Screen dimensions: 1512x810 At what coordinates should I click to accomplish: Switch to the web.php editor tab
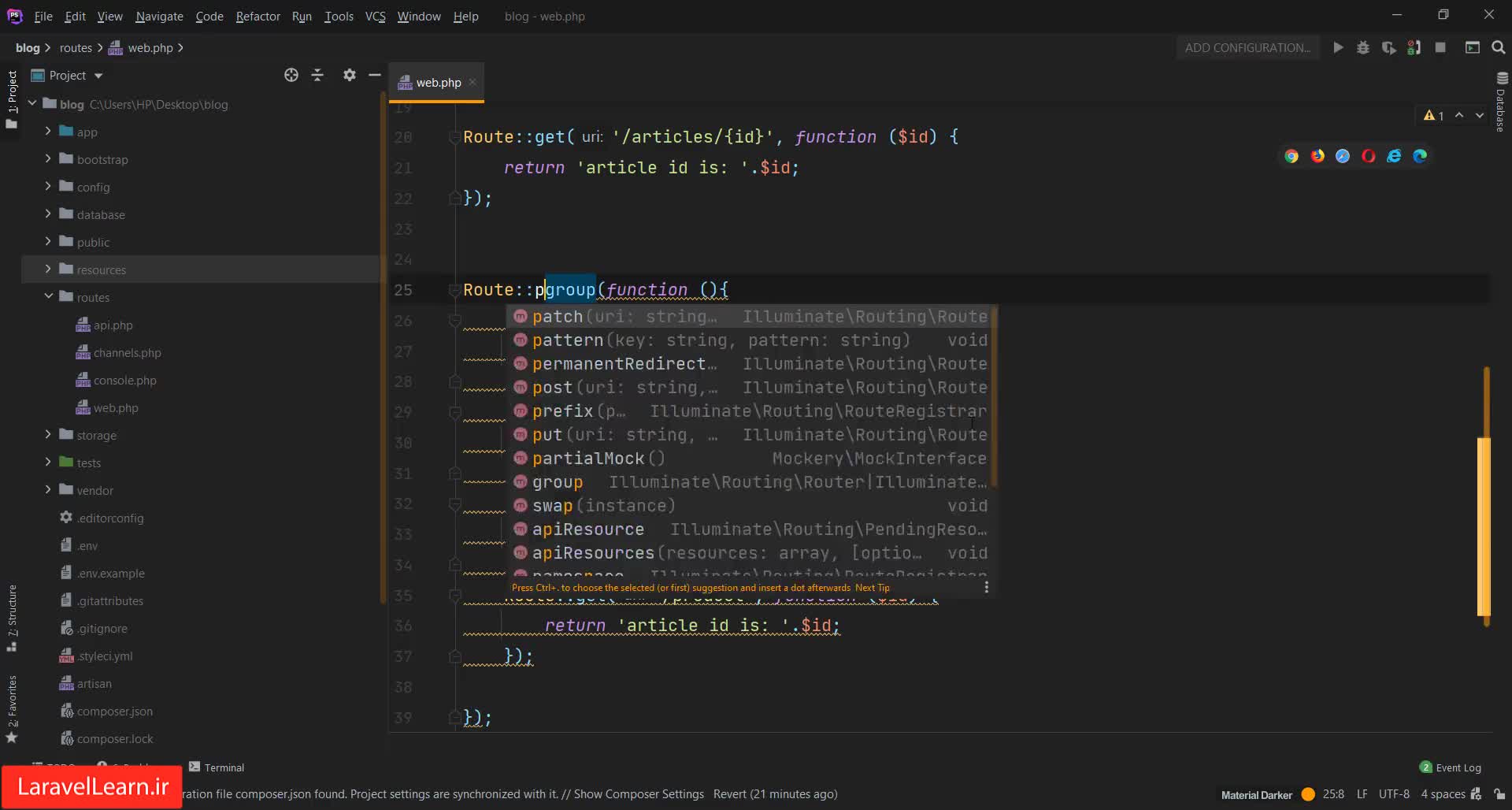[x=438, y=83]
